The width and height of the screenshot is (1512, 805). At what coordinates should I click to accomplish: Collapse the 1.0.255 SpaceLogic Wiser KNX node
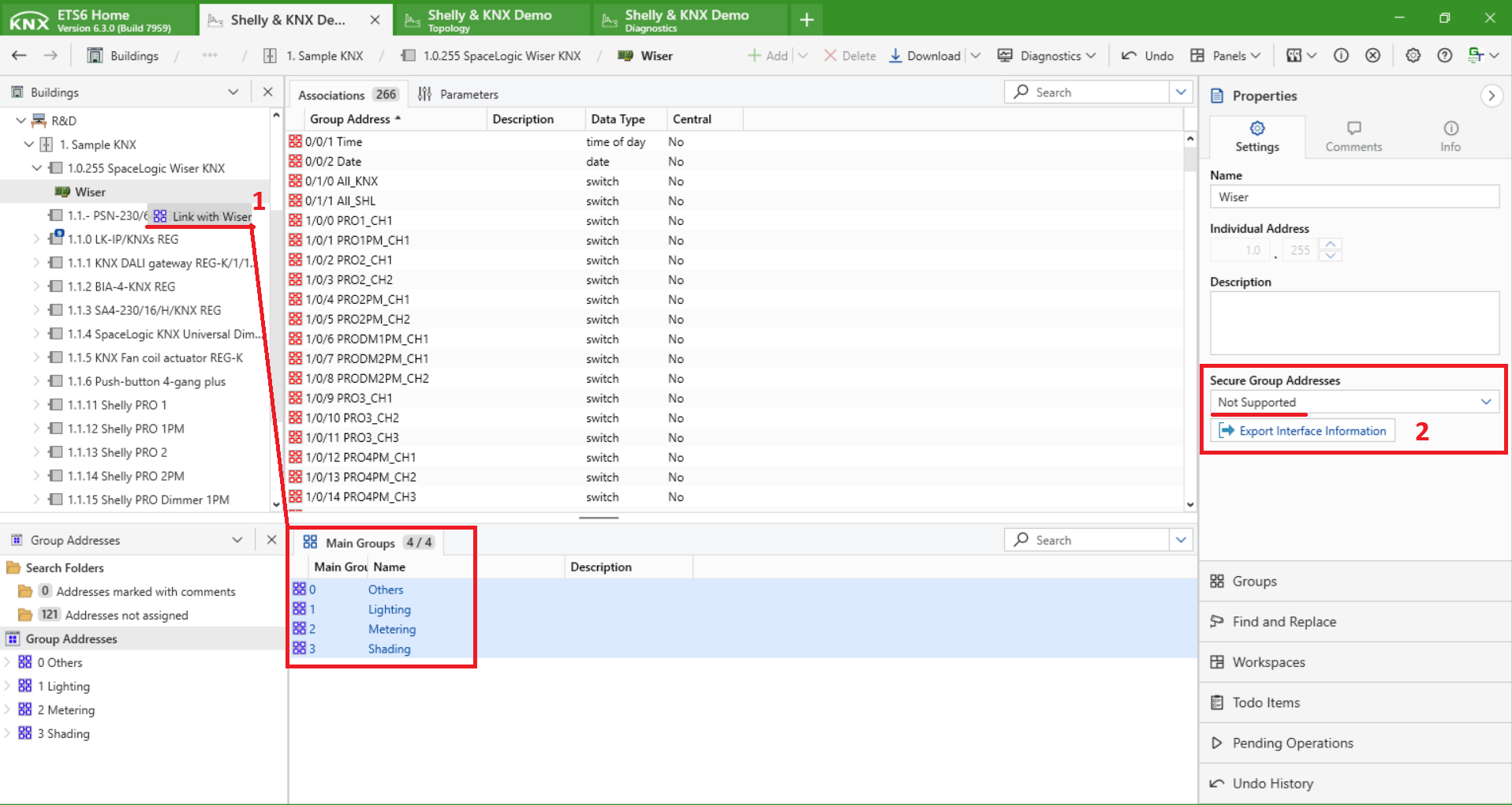coord(36,168)
